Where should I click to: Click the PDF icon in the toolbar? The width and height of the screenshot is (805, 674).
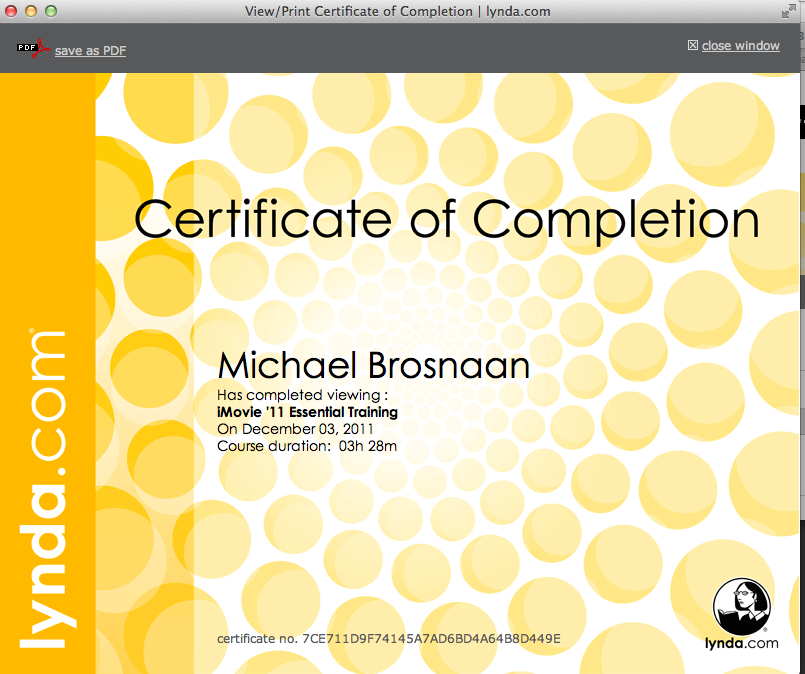33,49
